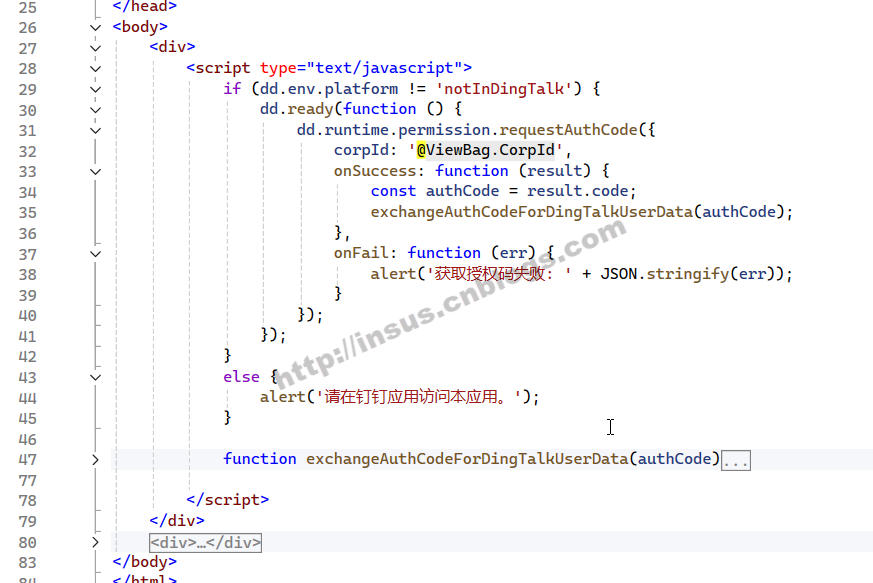Click on JSON.stringify(err) call

pos(687,273)
